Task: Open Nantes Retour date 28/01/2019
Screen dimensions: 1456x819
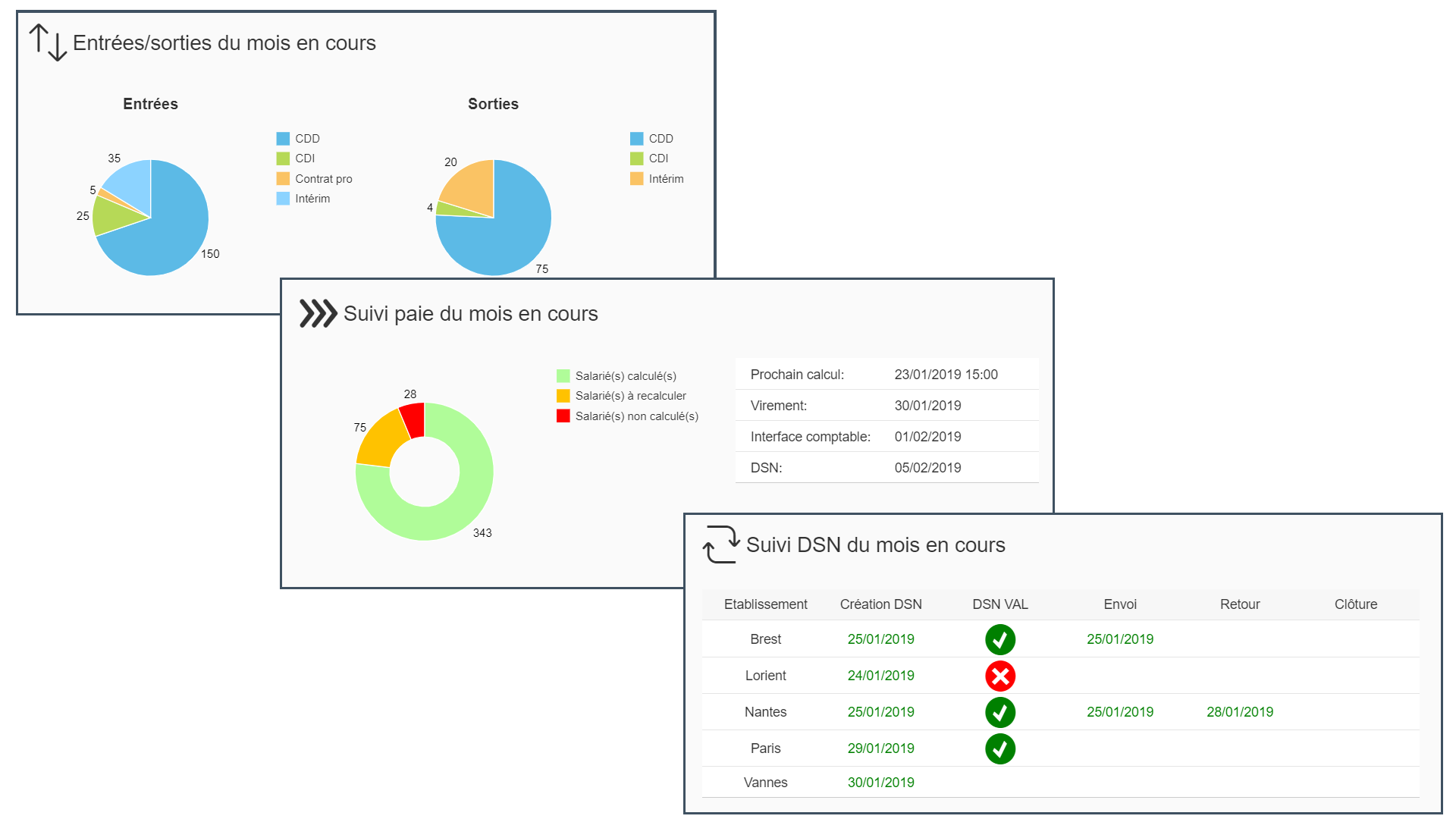Action: point(1240,712)
